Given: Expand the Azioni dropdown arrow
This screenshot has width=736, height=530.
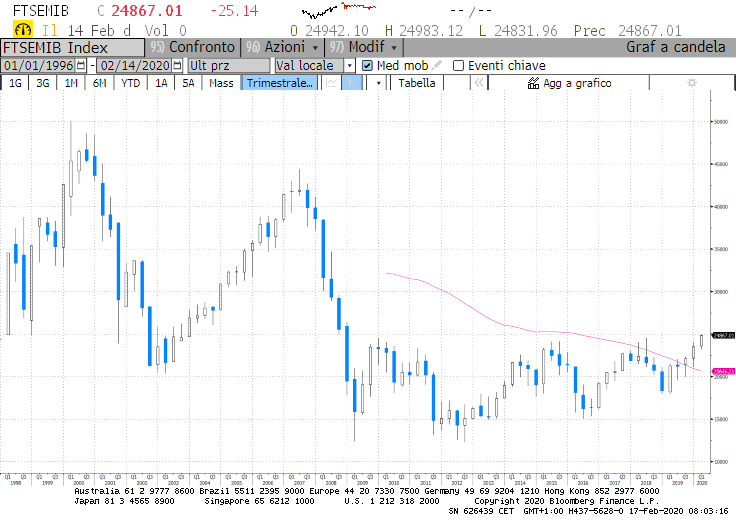Looking at the screenshot, I should [315, 47].
